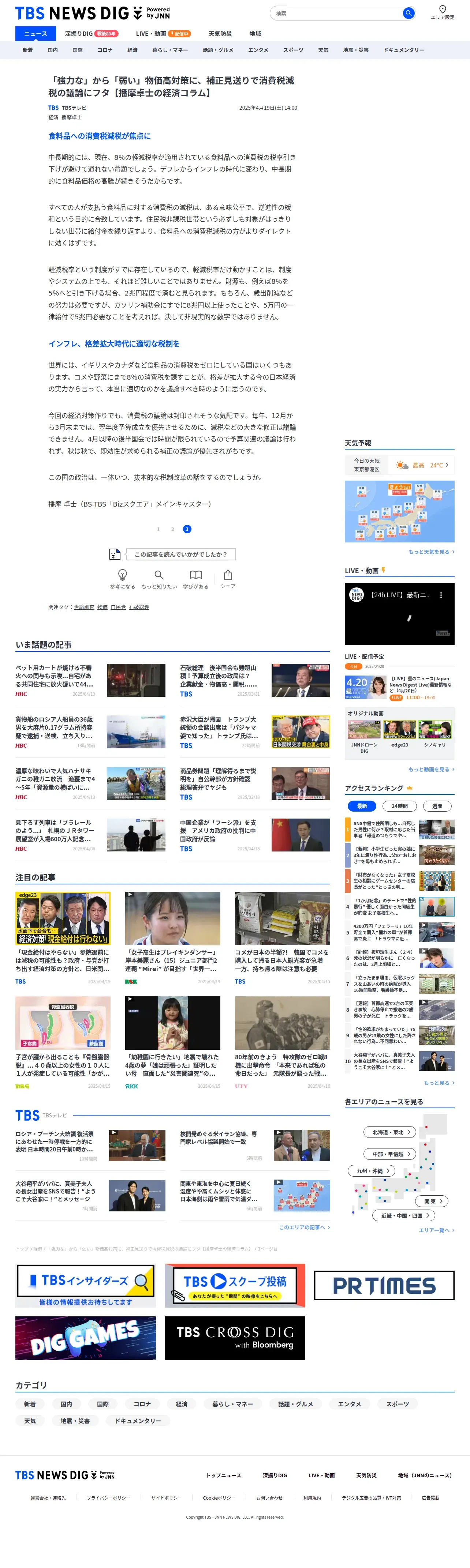Select the ニュース tab

tap(35, 34)
